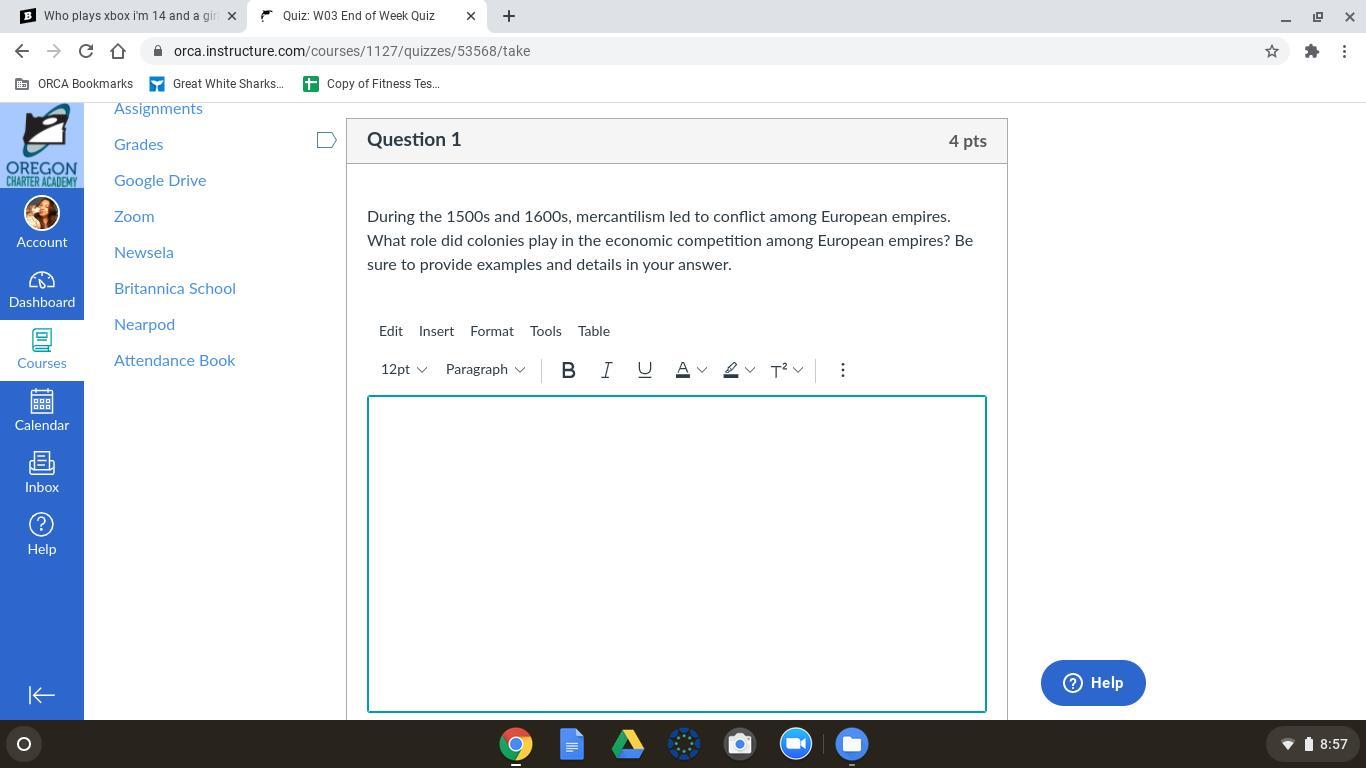Open the Assignments course link

(158, 109)
